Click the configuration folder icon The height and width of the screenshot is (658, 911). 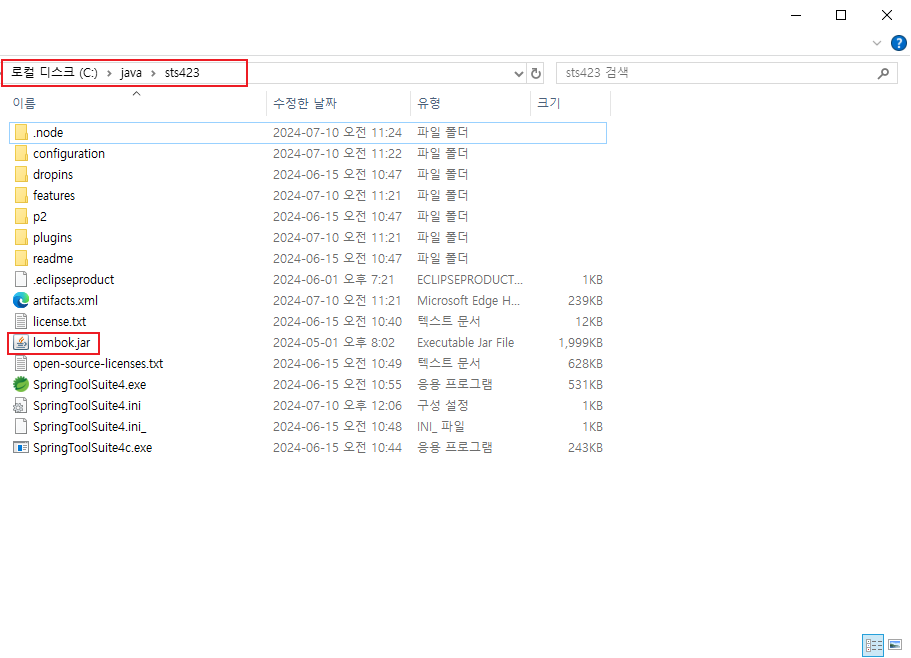(21, 153)
